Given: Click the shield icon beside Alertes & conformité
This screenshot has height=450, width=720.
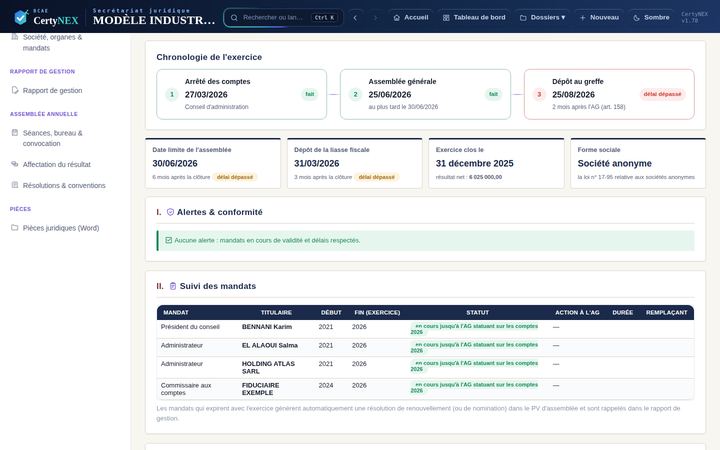Looking at the screenshot, I should [170, 212].
